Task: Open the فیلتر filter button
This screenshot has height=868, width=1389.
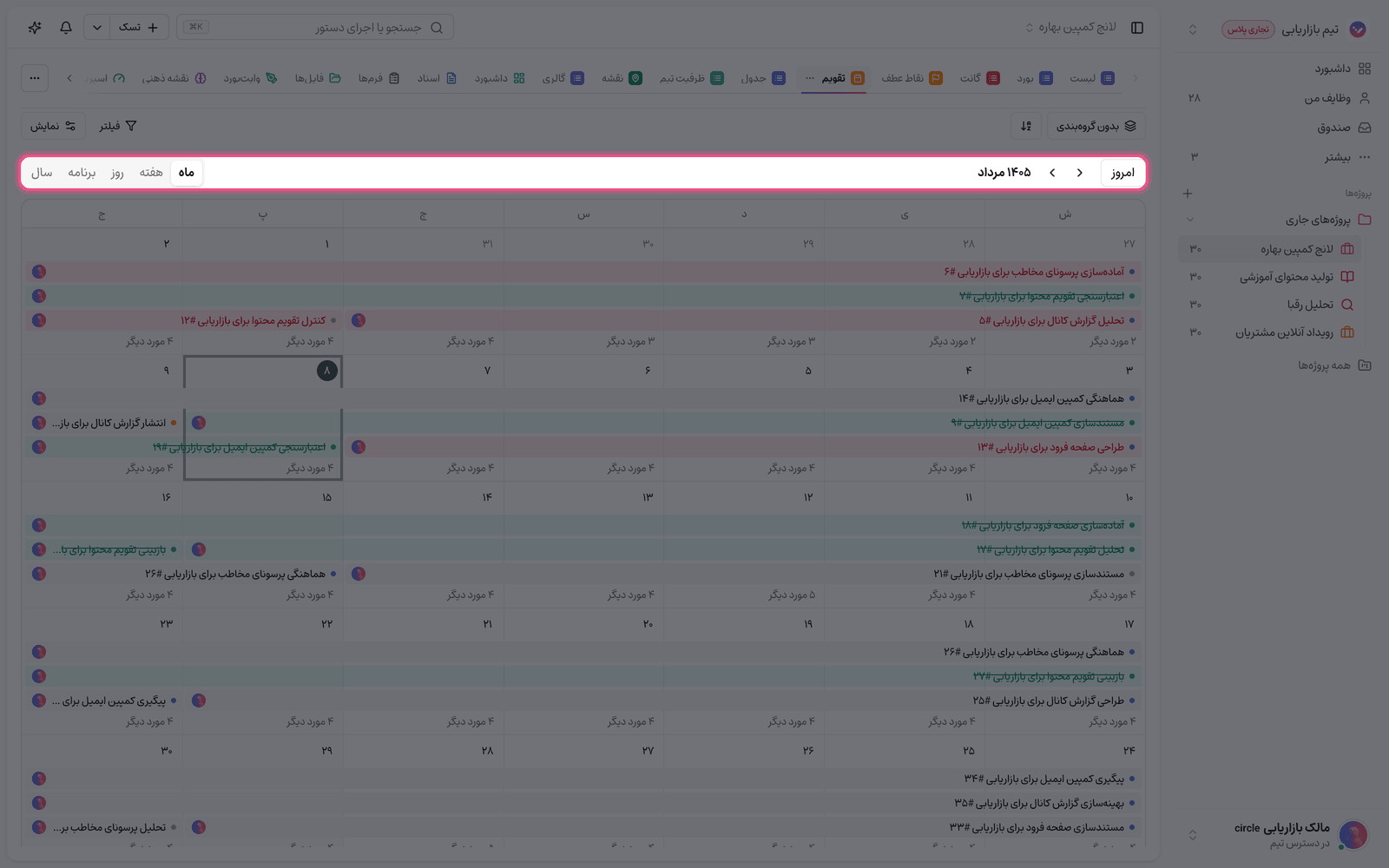Action: [118, 126]
